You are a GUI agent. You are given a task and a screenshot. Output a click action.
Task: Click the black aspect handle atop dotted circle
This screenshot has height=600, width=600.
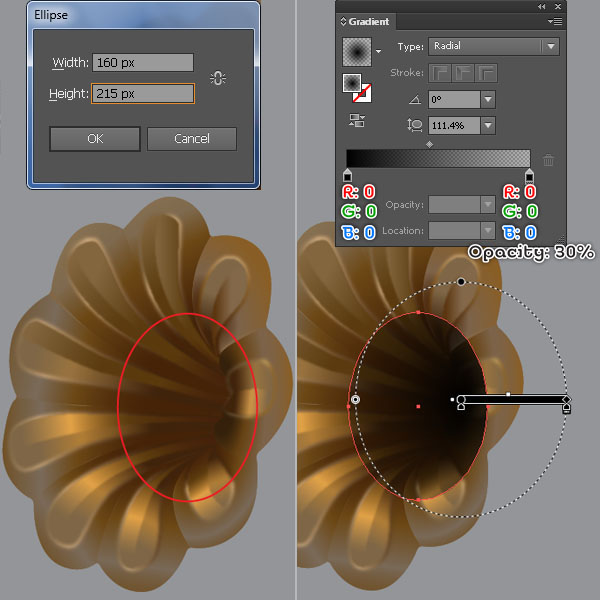(x=461, y=282)
